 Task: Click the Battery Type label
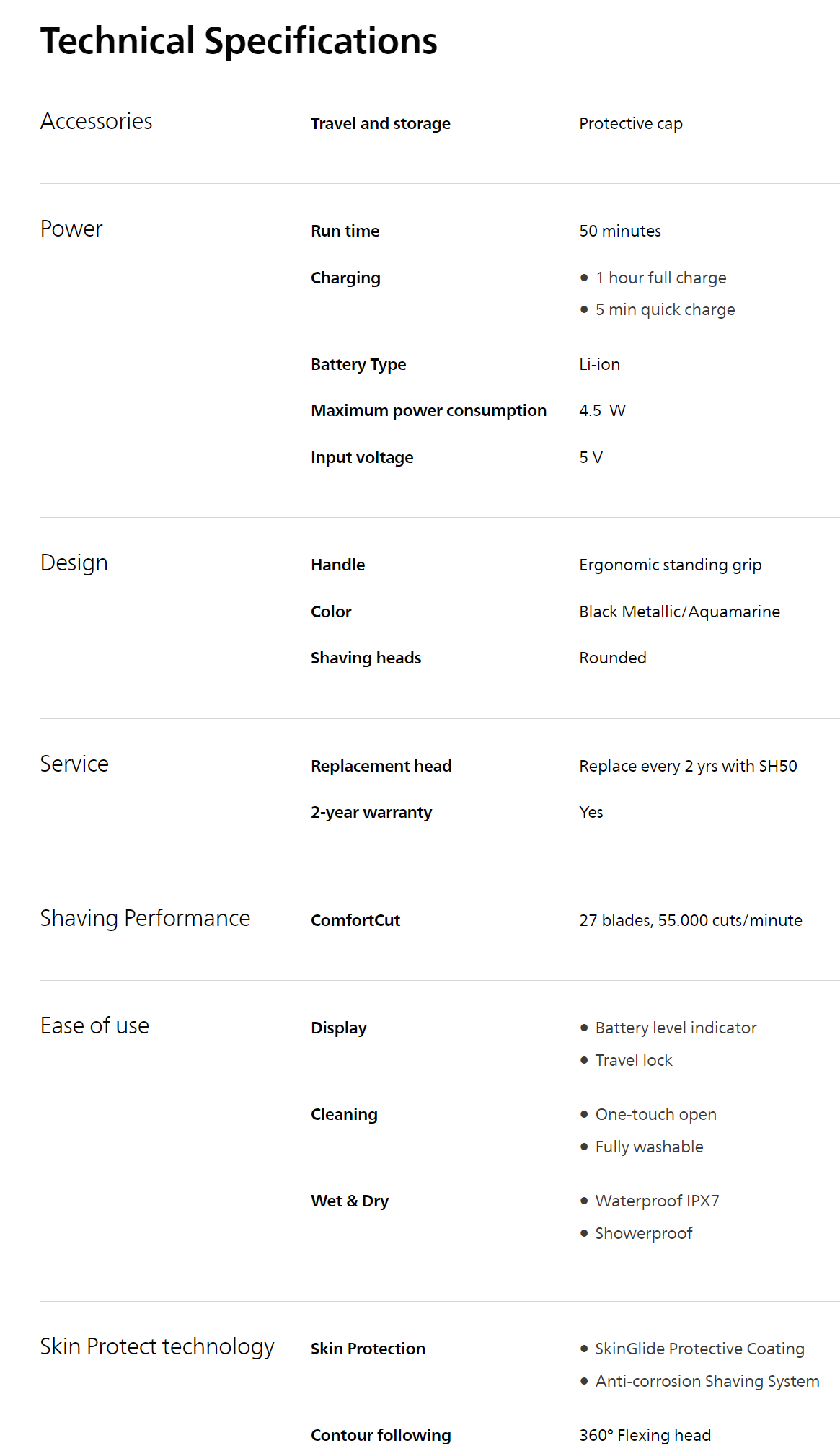(358, 364)
